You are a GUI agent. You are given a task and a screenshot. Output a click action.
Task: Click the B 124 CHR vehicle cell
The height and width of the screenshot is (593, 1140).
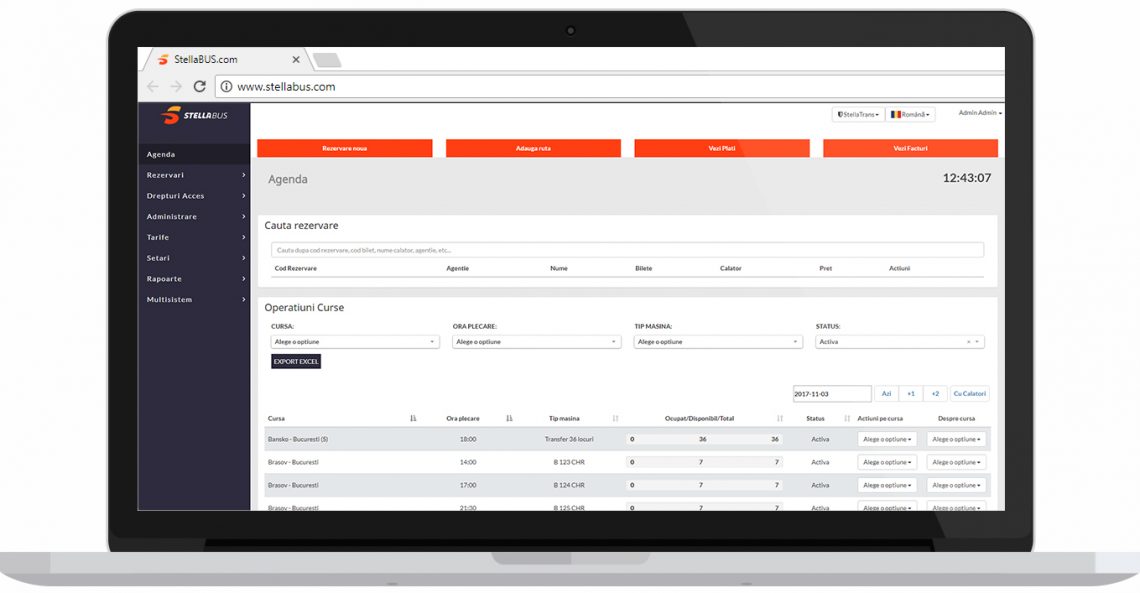pyautogui.click(x=569, y=485)
